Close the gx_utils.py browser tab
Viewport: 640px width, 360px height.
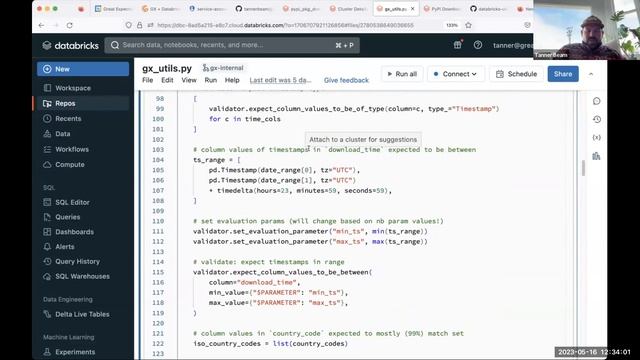[x=413, y=9]
